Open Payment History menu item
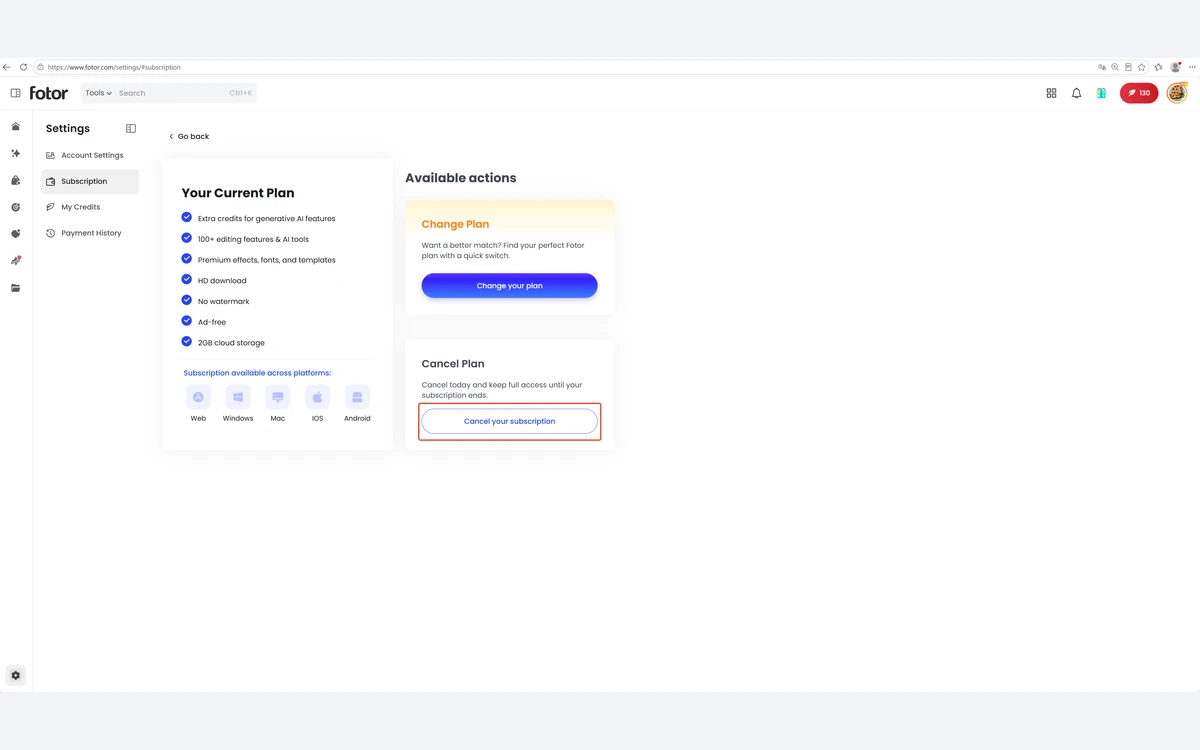The height and width of the screenshot is (750, 1200). pos(90,233)
